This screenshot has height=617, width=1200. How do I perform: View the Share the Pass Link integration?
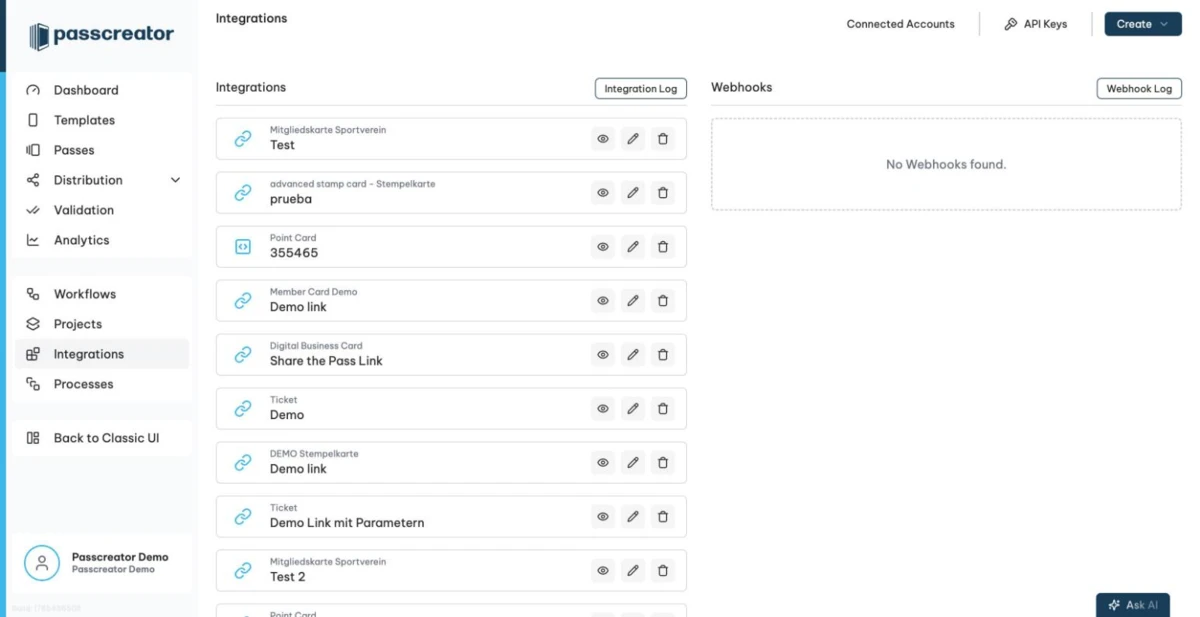tap(603, 355)
